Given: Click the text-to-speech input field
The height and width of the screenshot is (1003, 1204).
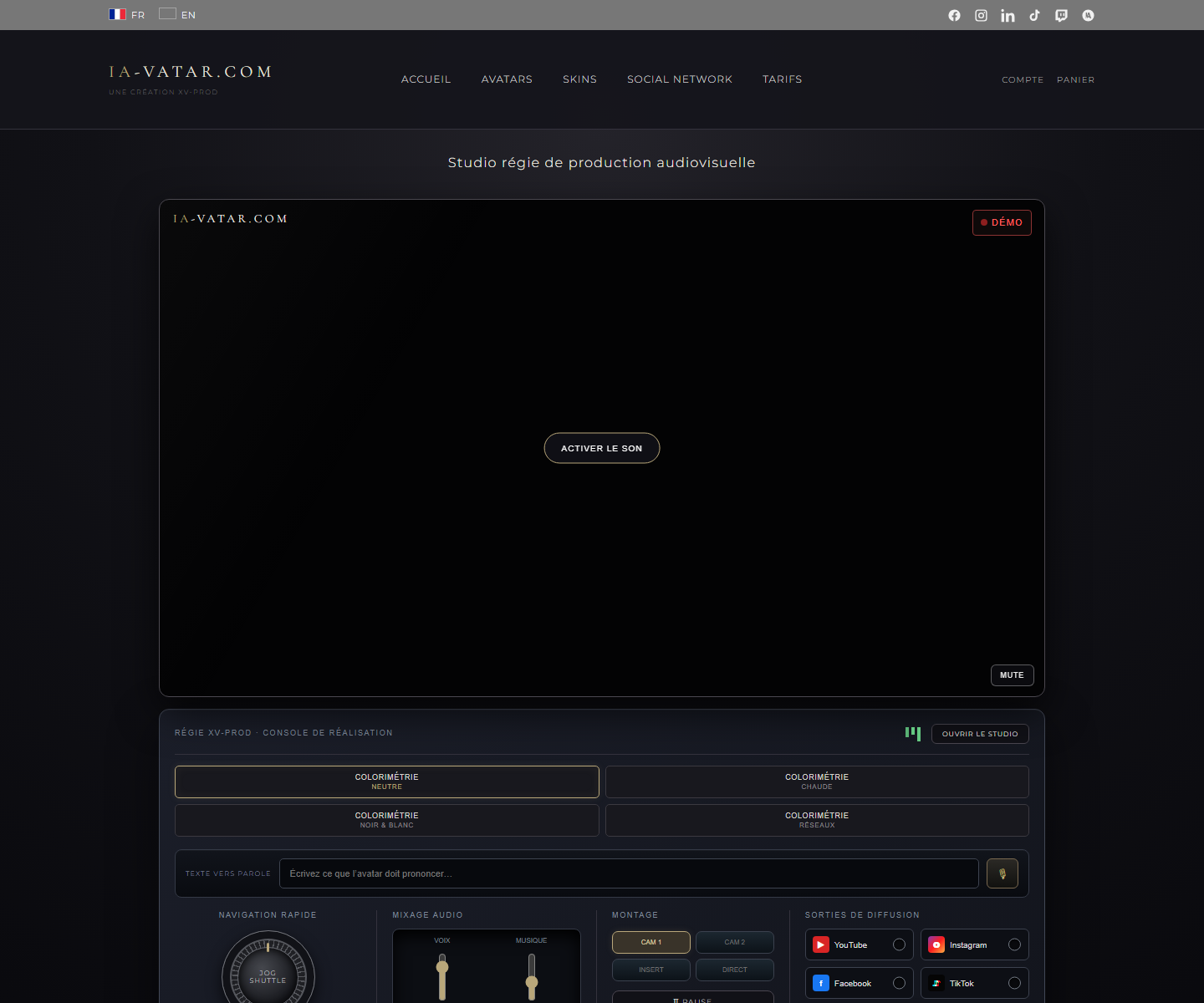Looking at the screenshot, I should (629, 873).
